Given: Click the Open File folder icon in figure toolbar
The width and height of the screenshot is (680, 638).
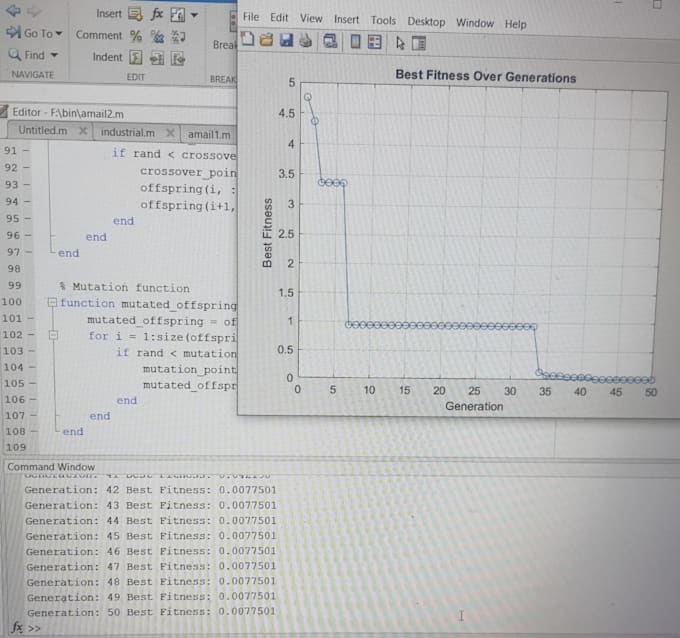Looking at the screenshot, I should 266,40.
